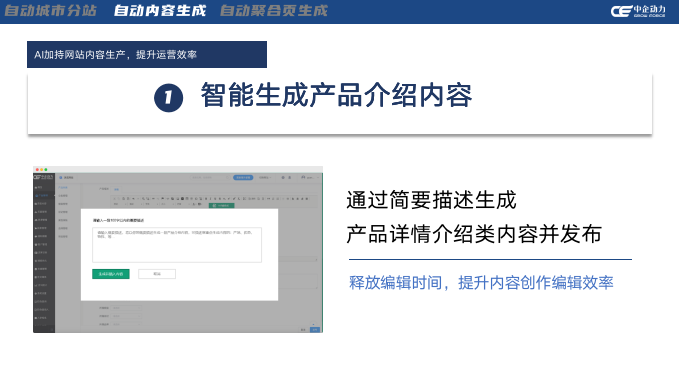This screenshot has height=373, width=679.
Task: Click the text AI加持网站内容生产，提升运营效率
Action: (116, 55)
